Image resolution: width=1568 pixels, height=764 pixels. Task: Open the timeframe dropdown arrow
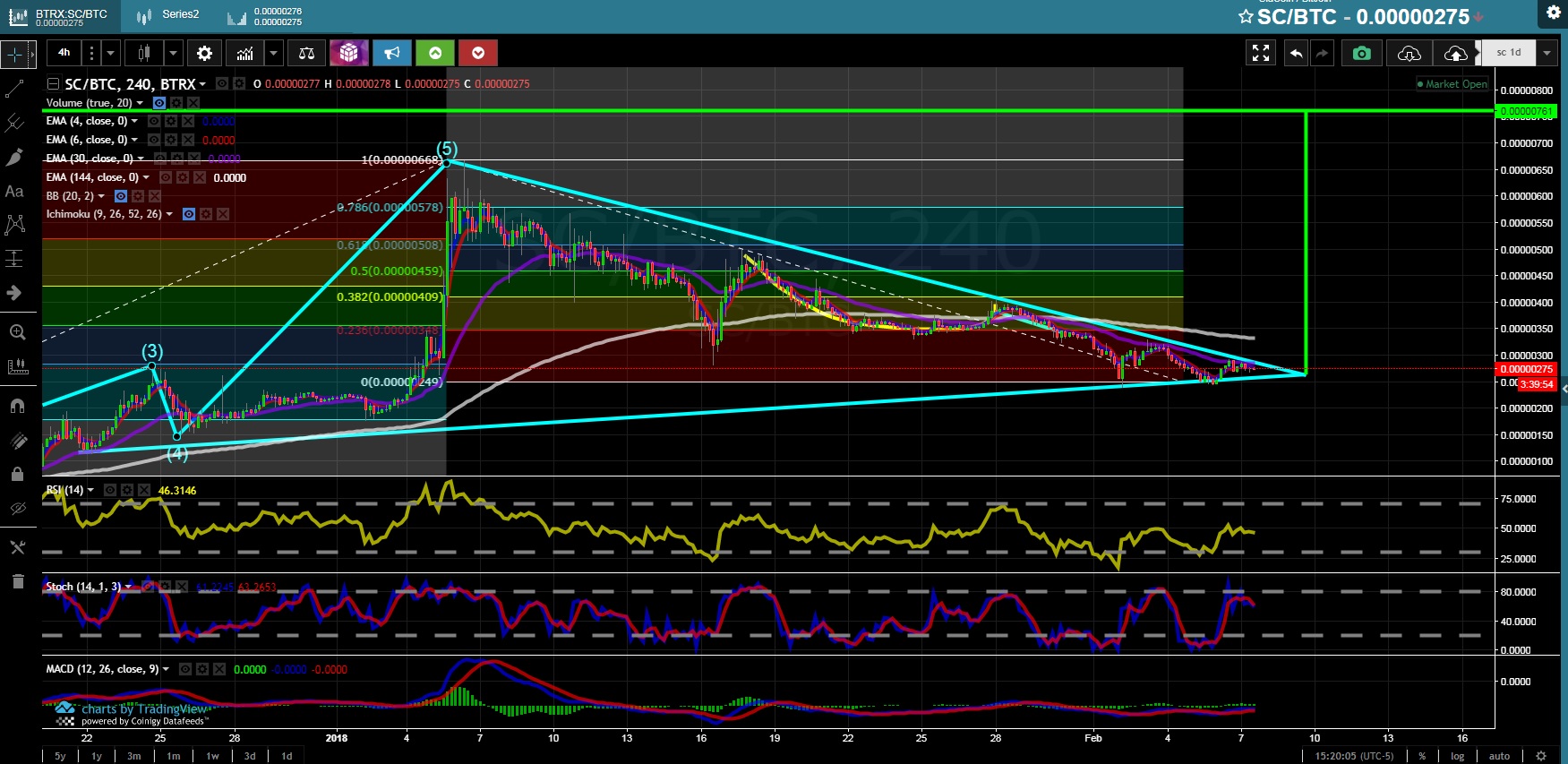point(111,53)
